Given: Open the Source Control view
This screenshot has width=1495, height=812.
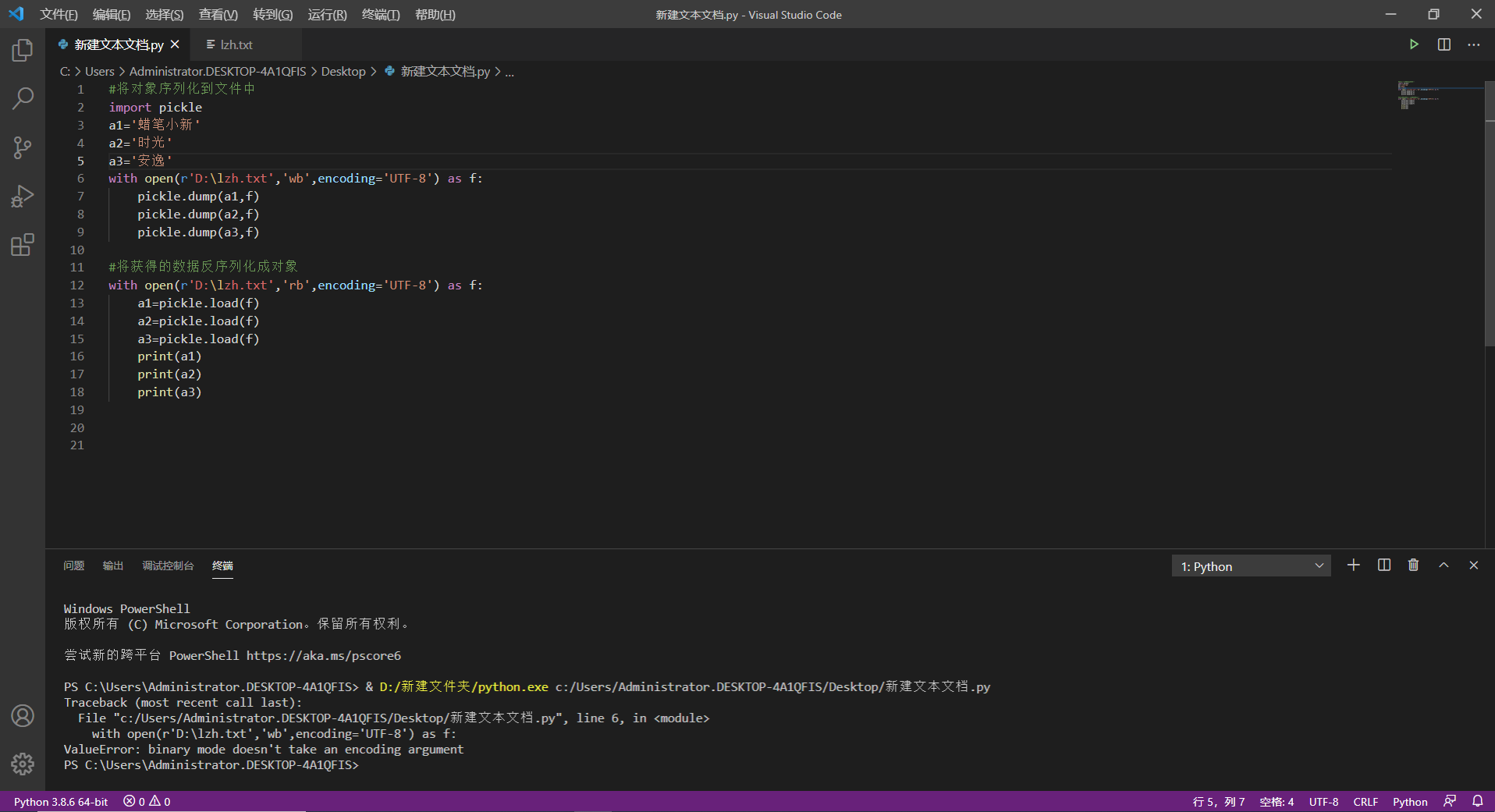Looking at the screenshot, I should click(23, 147).
